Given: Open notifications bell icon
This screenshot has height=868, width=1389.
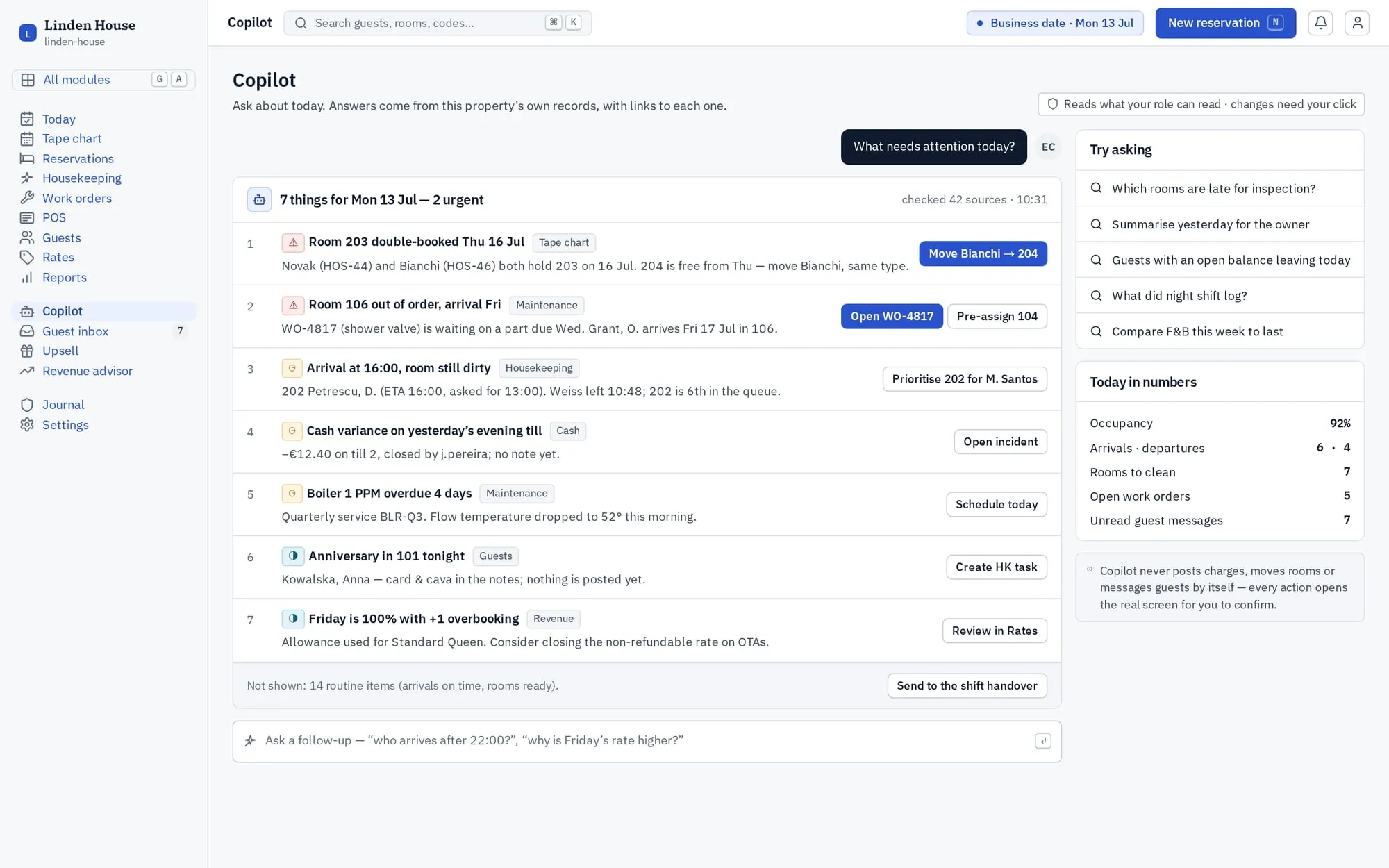Looking at the screenshot, I should click(1320, 23).
